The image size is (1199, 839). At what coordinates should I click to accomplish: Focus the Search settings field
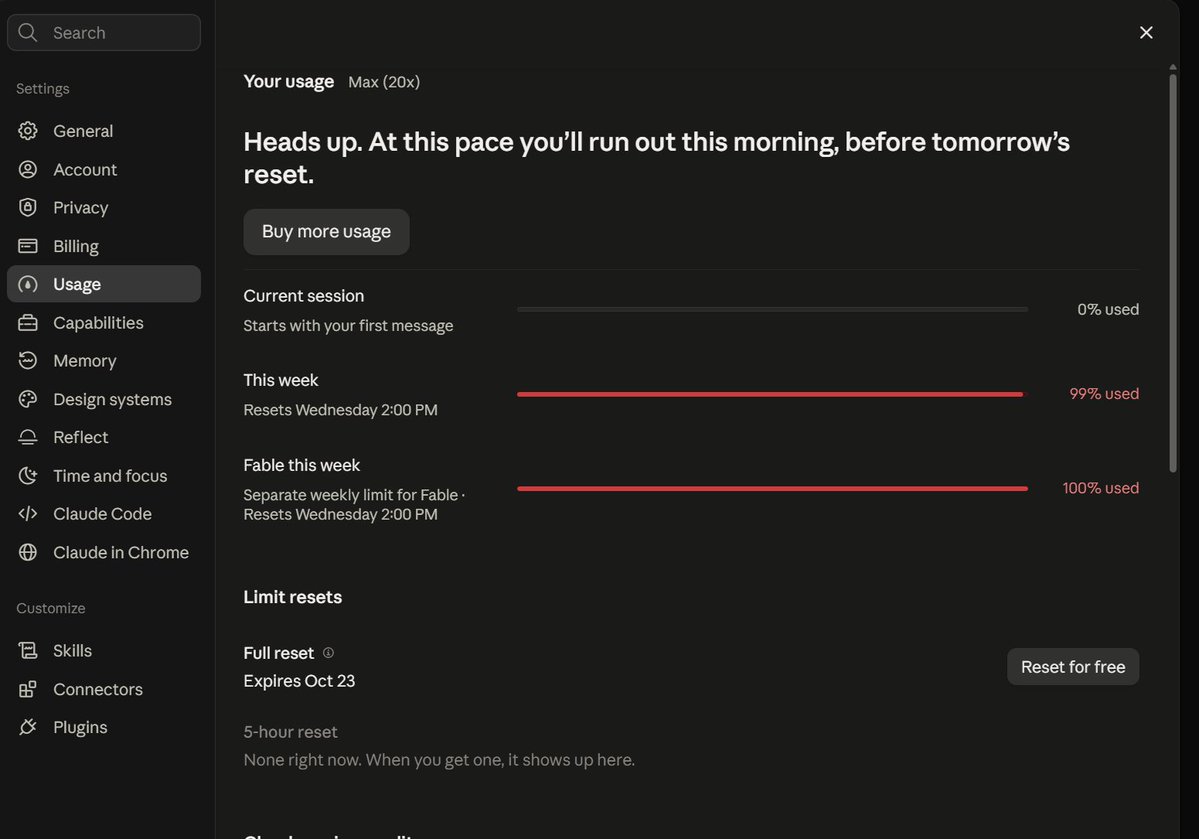[104, 32]
